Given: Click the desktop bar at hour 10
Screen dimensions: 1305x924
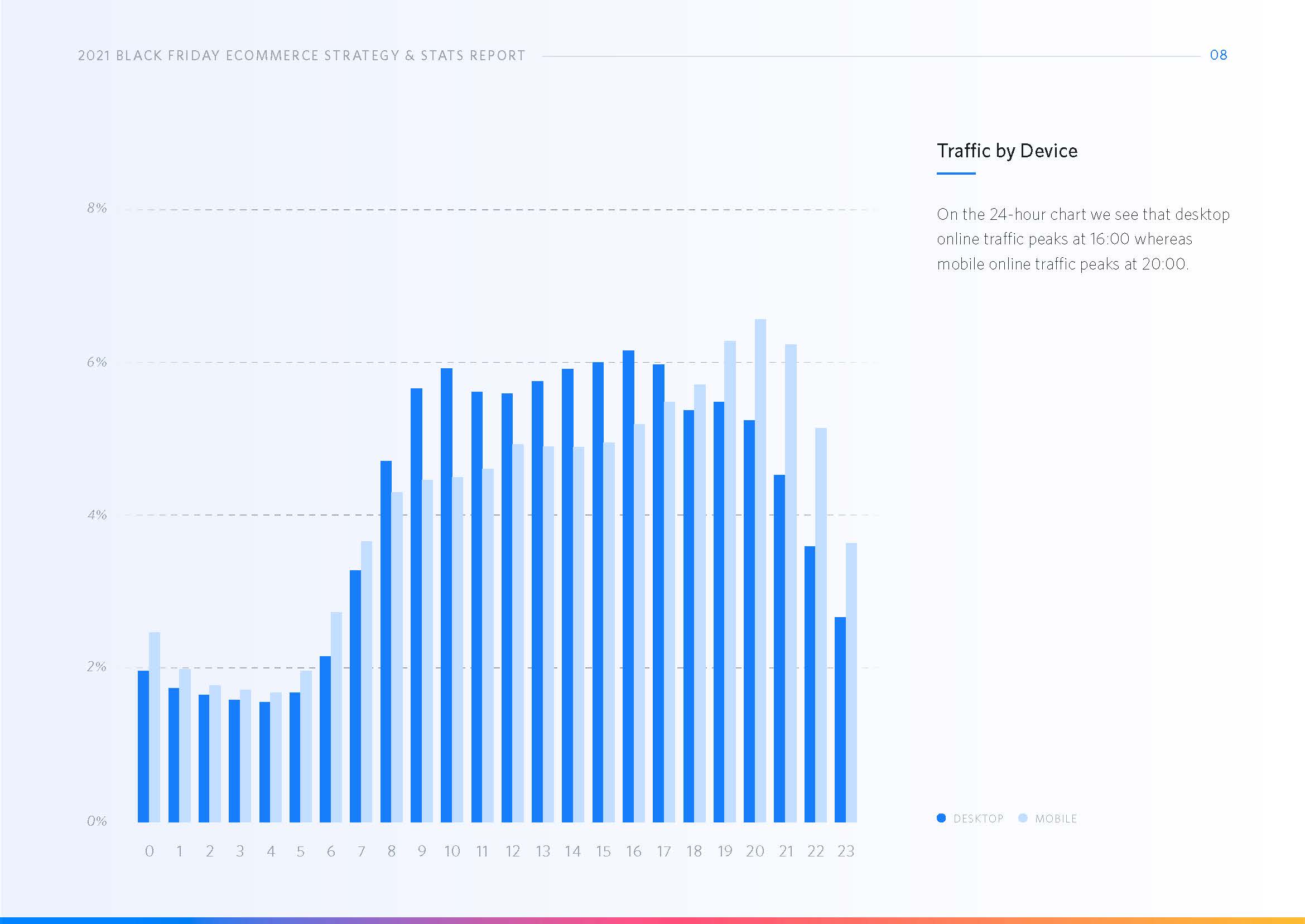Looking at the screenshot, I should click(446, 595).
